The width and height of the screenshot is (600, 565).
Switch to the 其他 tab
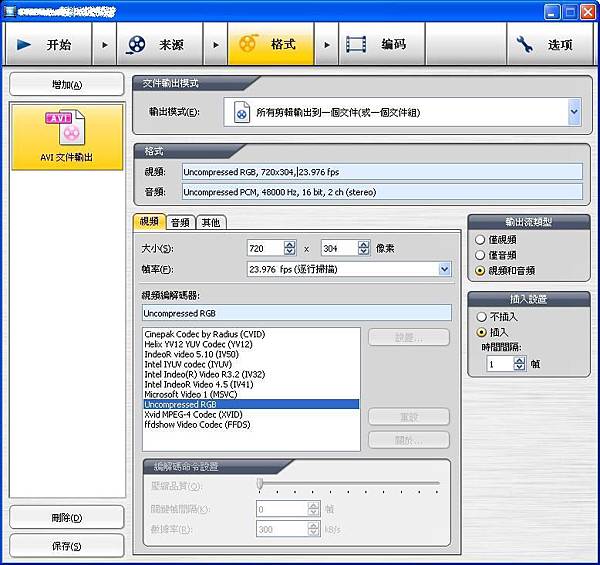211,223
